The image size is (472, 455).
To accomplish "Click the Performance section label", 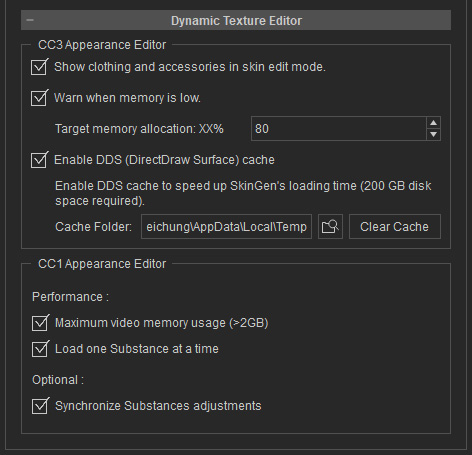I will pyautogui.click(x=70, y=297).
